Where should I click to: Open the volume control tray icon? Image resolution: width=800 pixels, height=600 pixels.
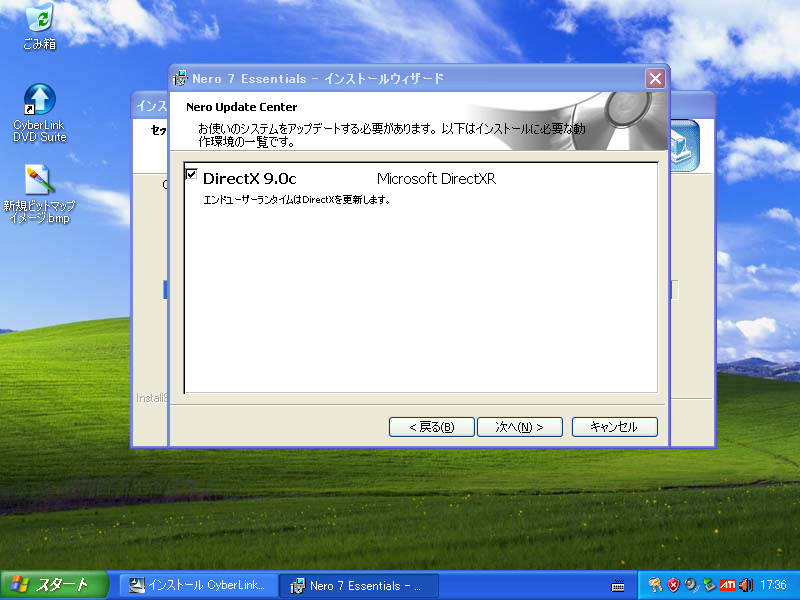746,585
